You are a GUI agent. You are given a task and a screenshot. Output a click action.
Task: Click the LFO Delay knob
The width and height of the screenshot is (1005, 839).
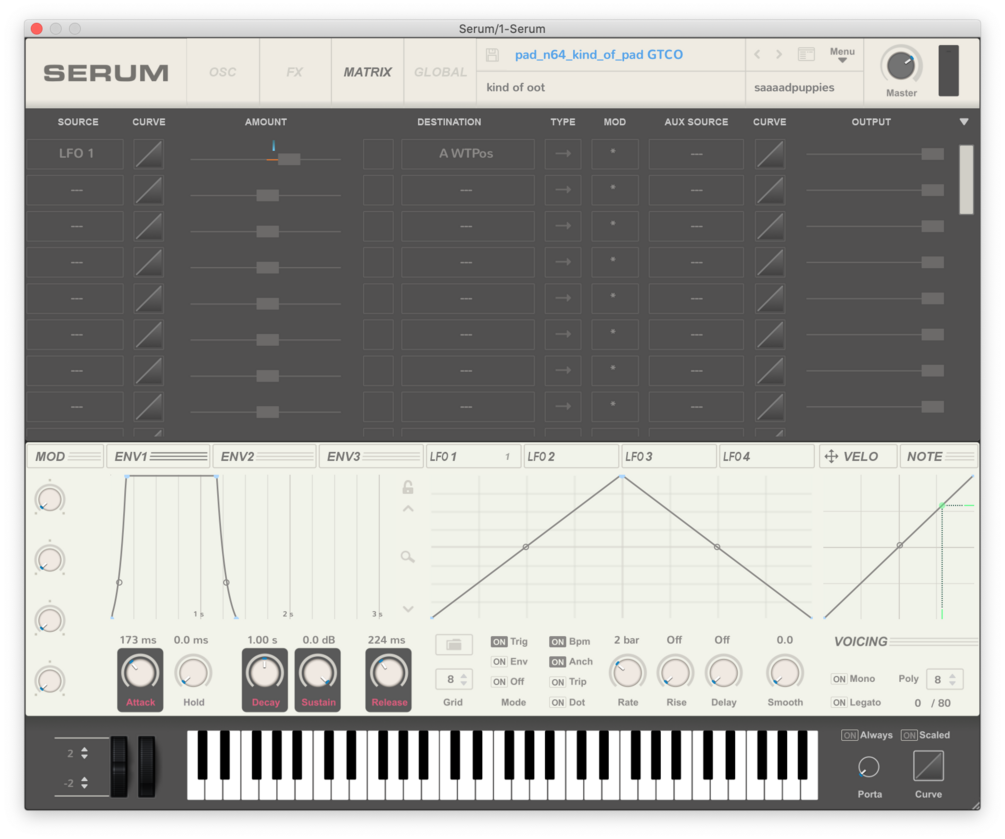pyautogui.click(x=723, y=672)
